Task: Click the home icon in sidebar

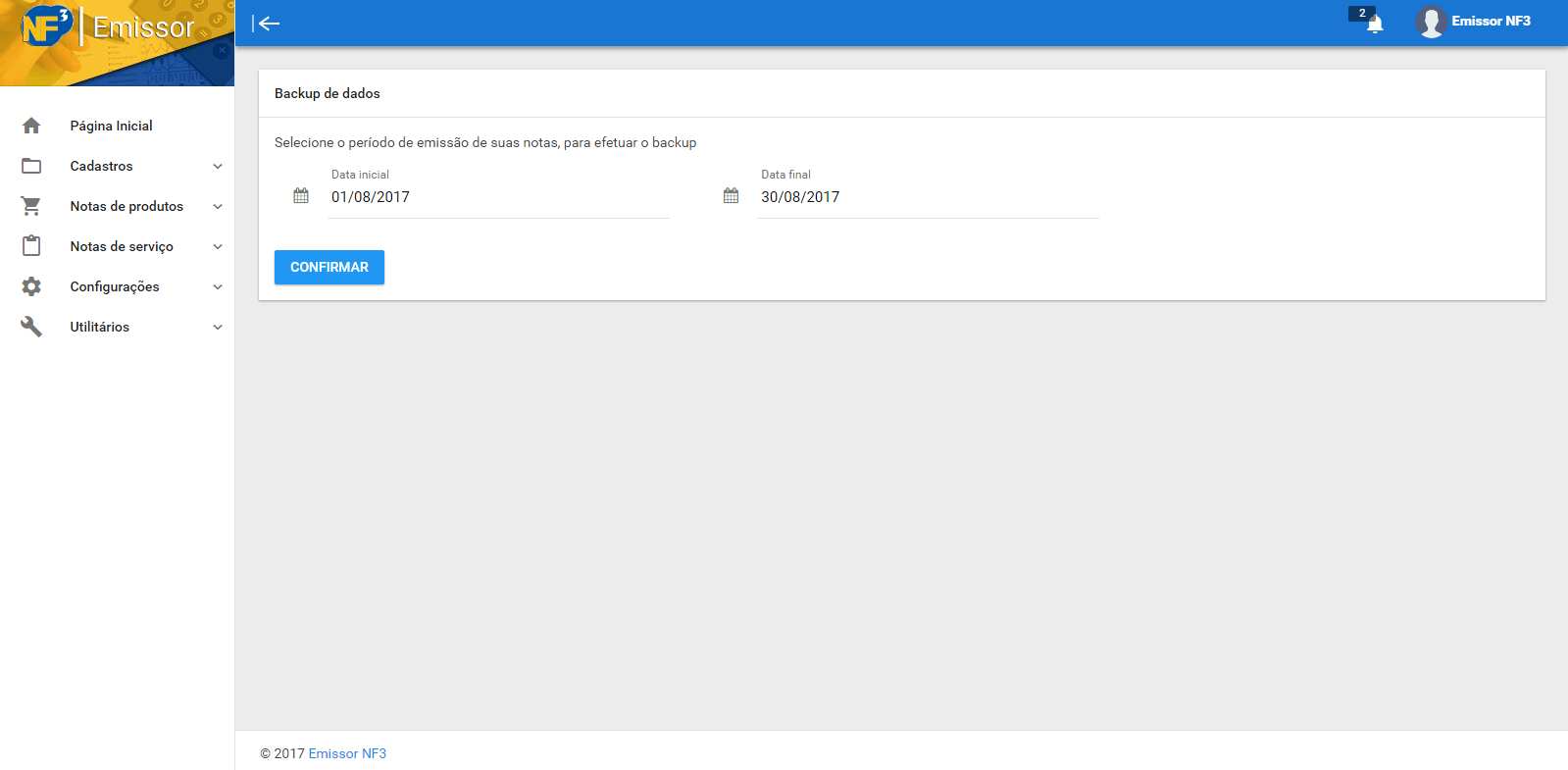Action: (31, 126)
